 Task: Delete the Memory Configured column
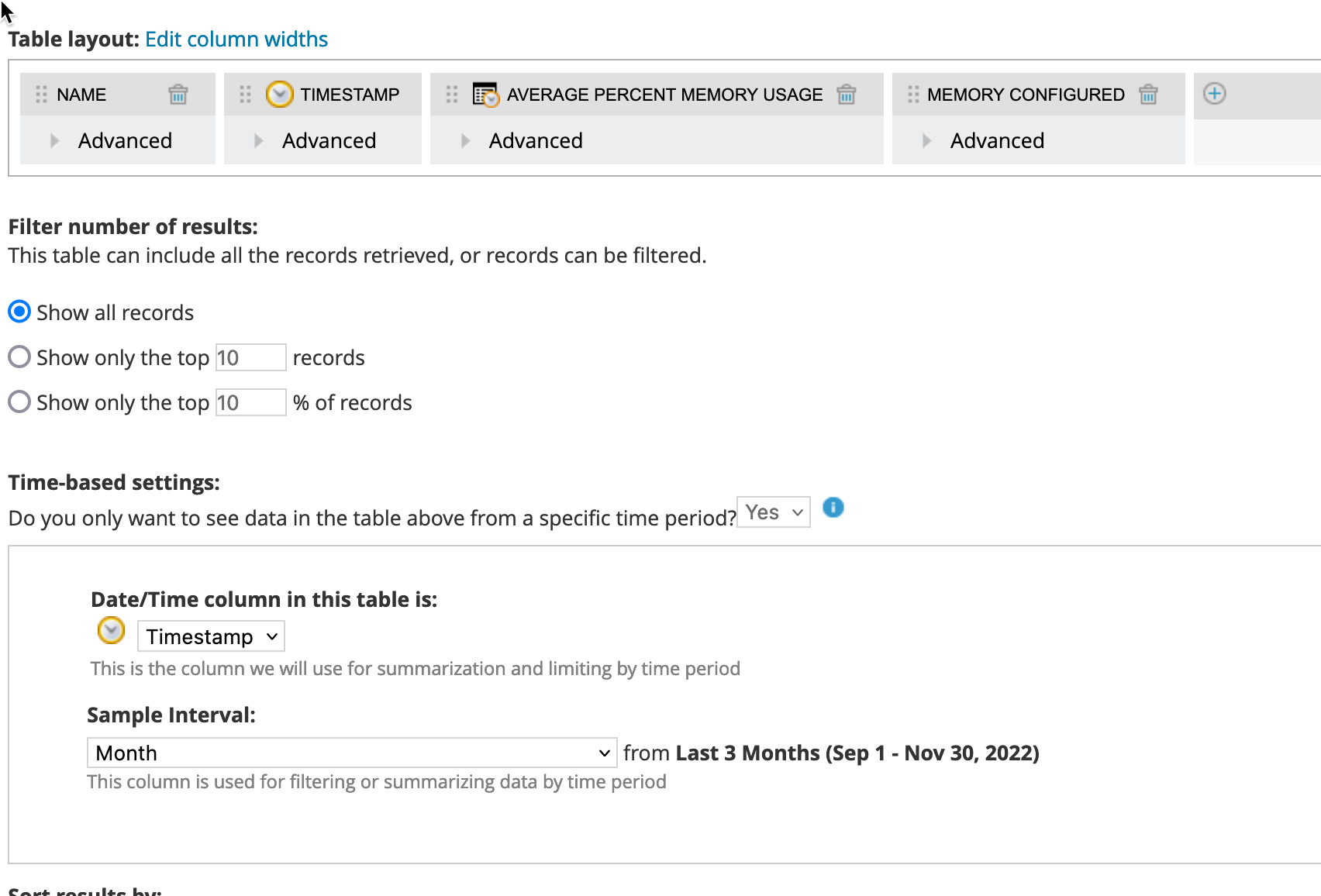point(1148,95)
